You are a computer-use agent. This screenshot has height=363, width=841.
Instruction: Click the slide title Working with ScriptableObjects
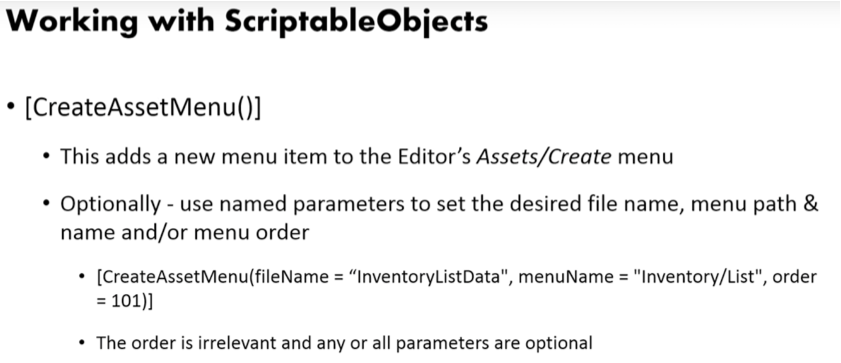click(x=248, y=20)
